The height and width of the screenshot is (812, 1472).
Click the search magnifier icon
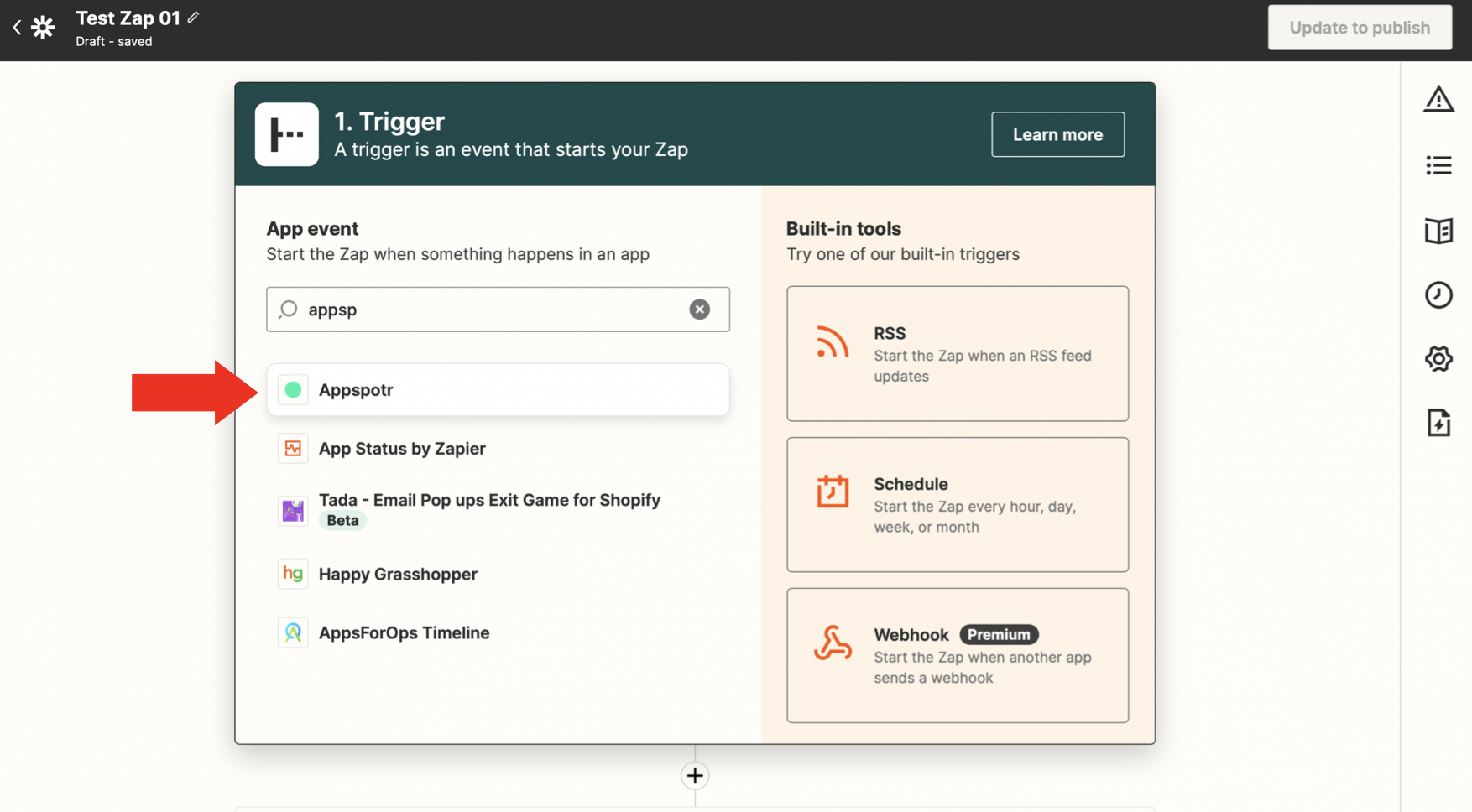[x=288, y=310]
